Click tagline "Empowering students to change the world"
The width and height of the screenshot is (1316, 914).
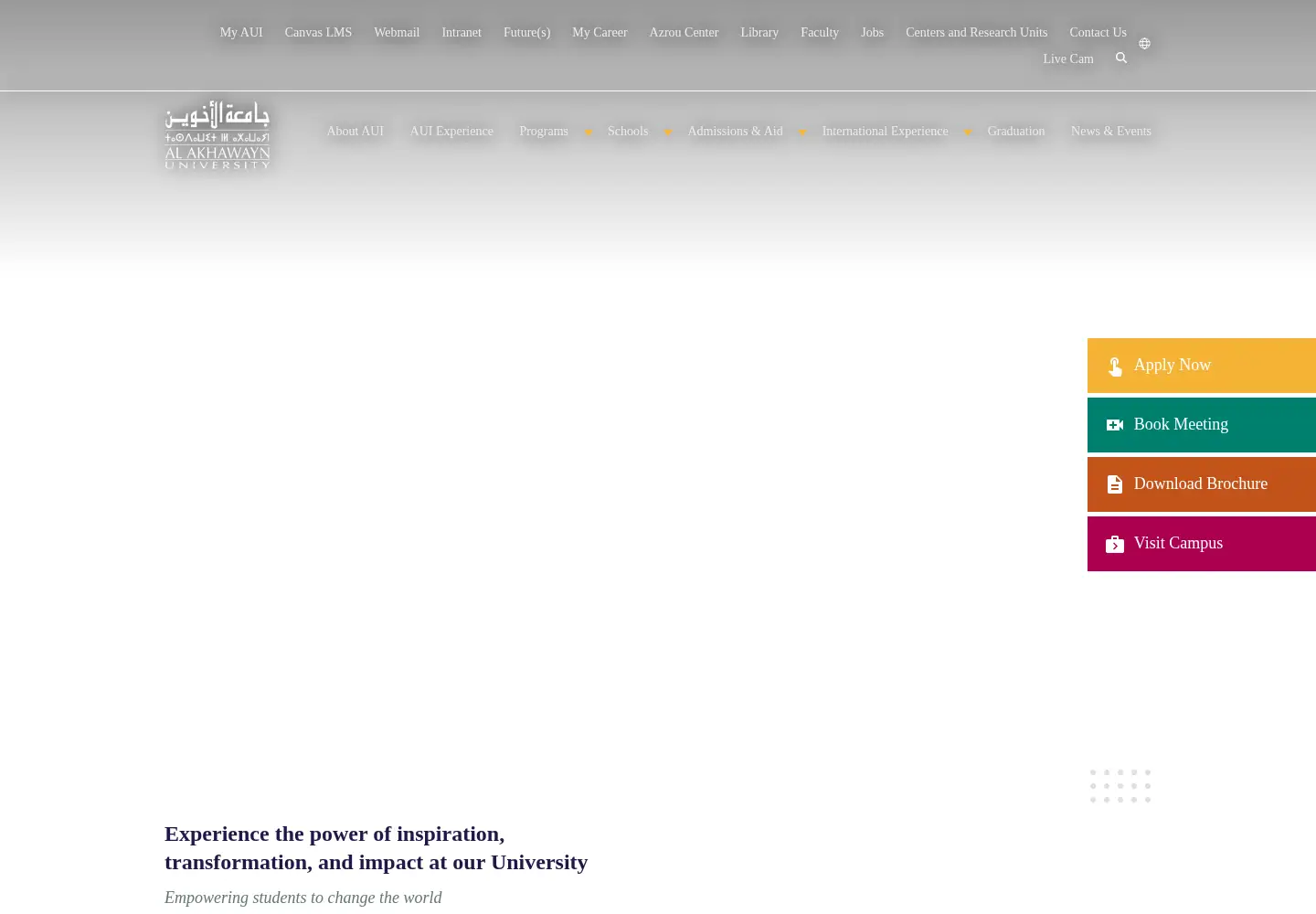coord(303,898)
